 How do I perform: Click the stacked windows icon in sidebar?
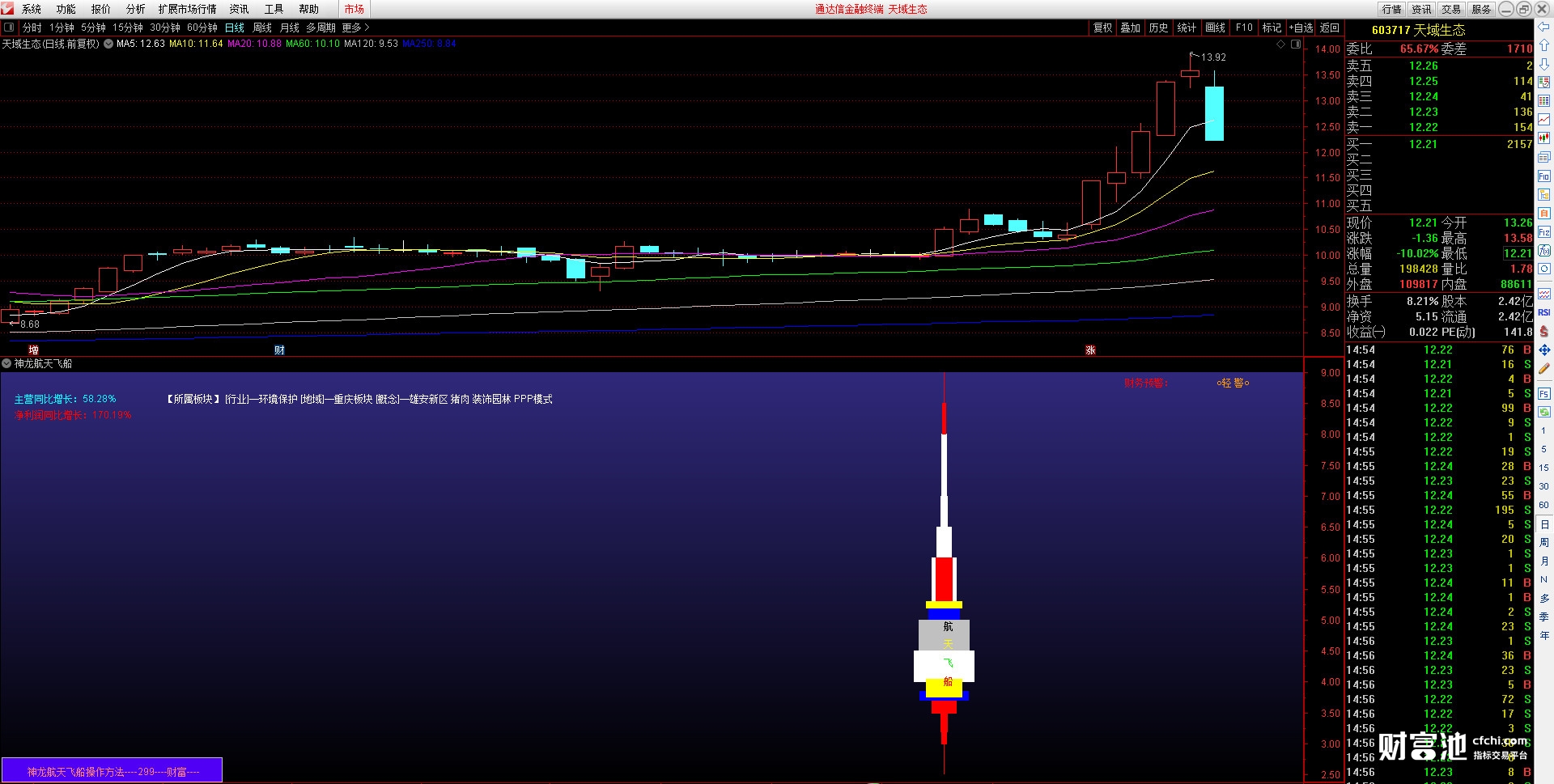tap(1544, 157)
